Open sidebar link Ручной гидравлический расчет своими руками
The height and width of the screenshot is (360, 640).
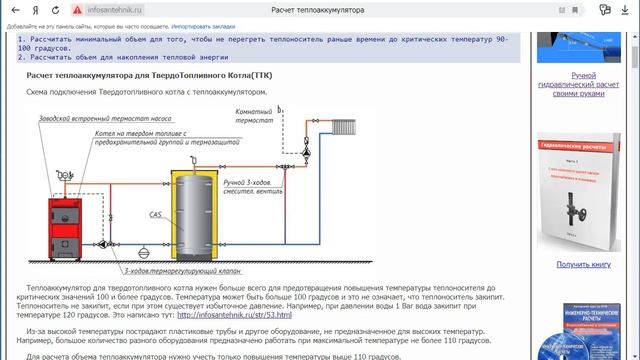click(x=579, y=84)
